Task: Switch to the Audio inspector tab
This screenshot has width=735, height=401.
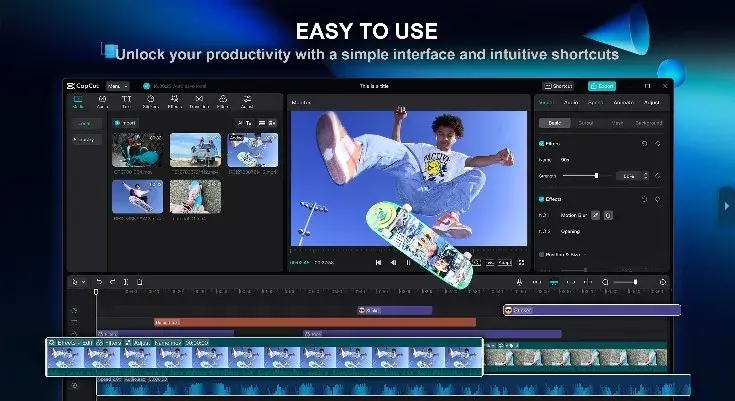Action: tap(571, 102)
